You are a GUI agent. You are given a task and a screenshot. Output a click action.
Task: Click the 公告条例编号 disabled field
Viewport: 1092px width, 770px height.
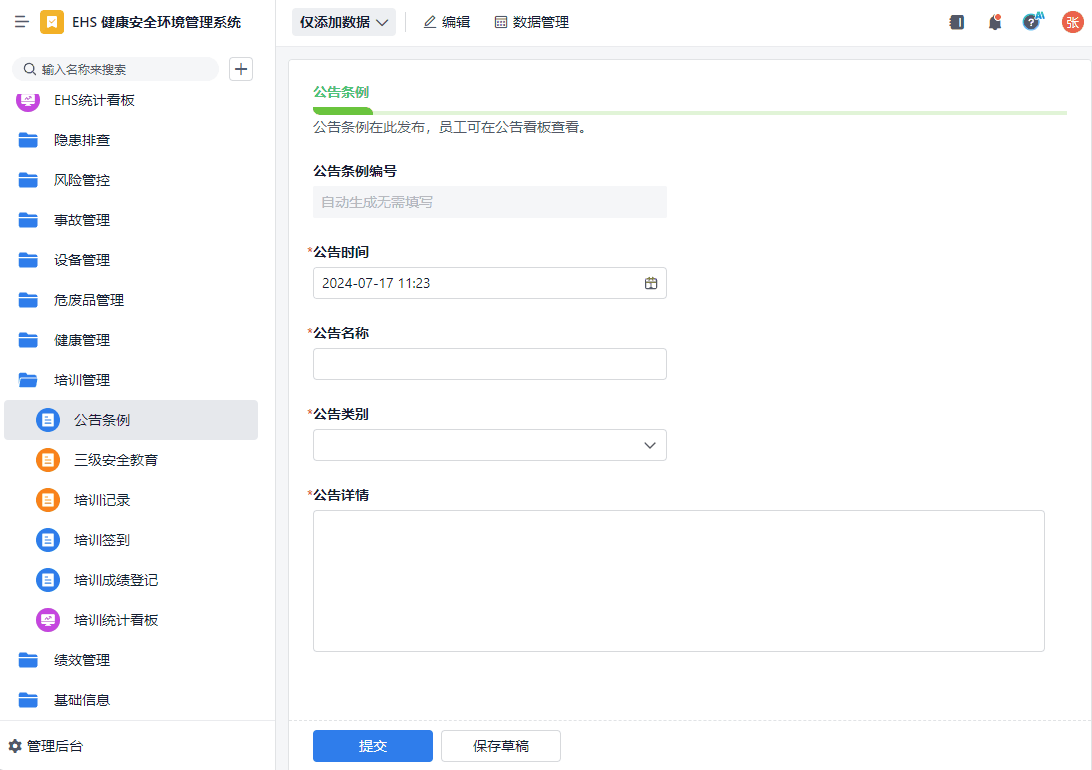click(490, 202)
